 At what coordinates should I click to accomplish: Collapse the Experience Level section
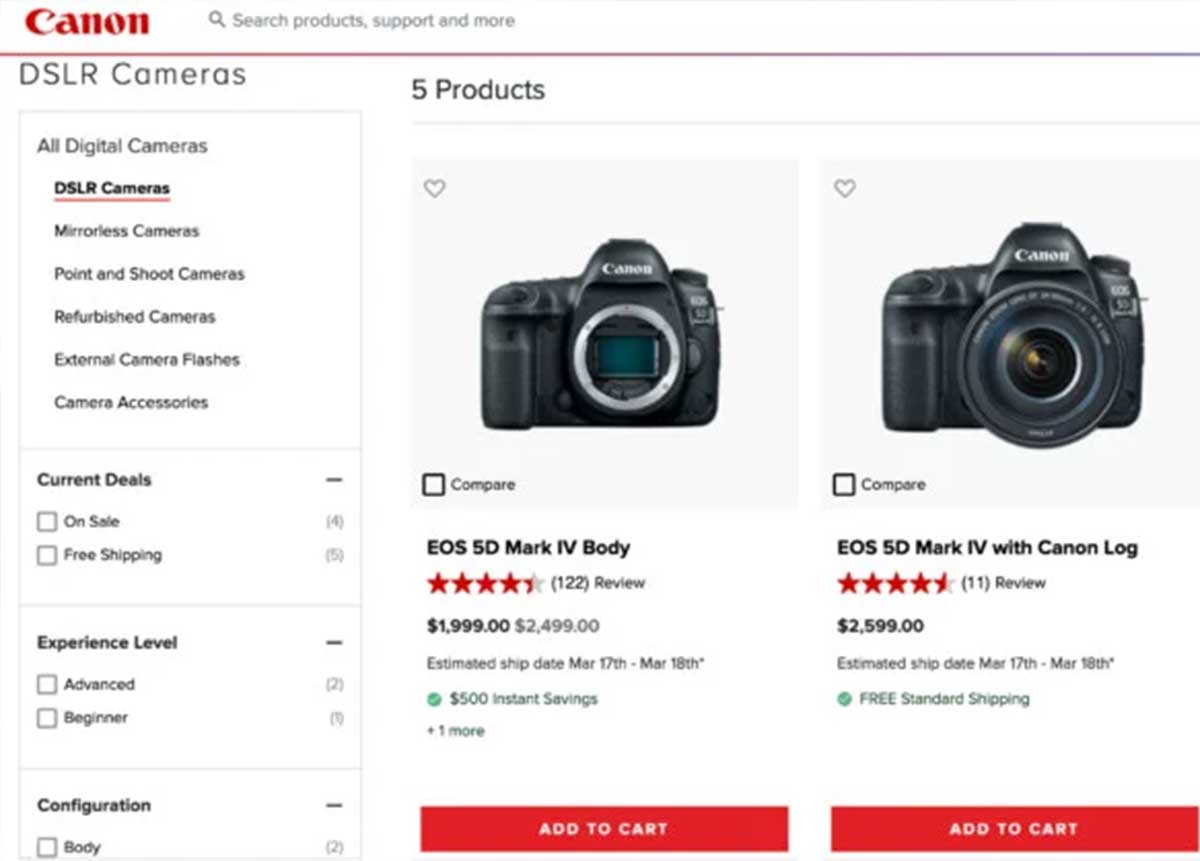click(334, 643)
